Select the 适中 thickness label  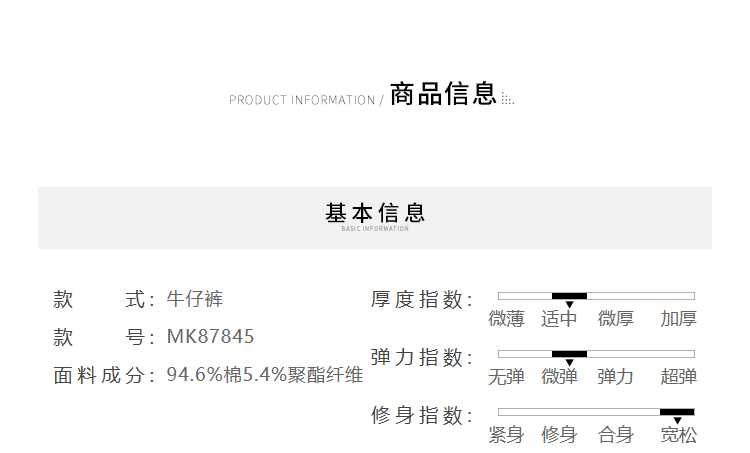(559, 319)
